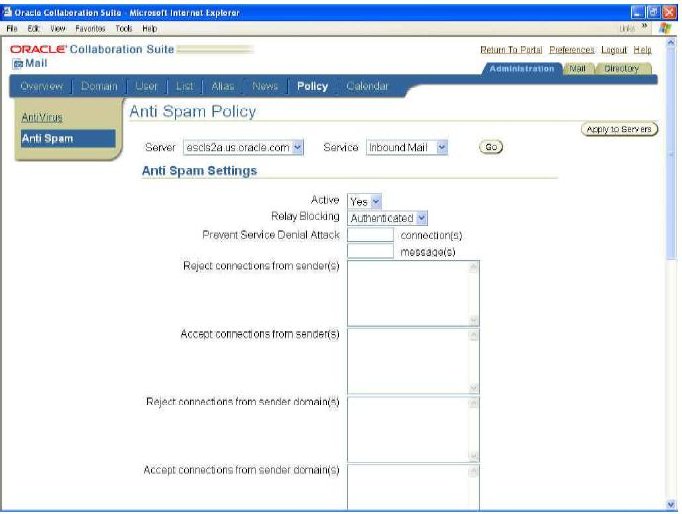Click the Return To Portal link
The width and height of the screenshot is (682, 514).
tap(511, 50)
